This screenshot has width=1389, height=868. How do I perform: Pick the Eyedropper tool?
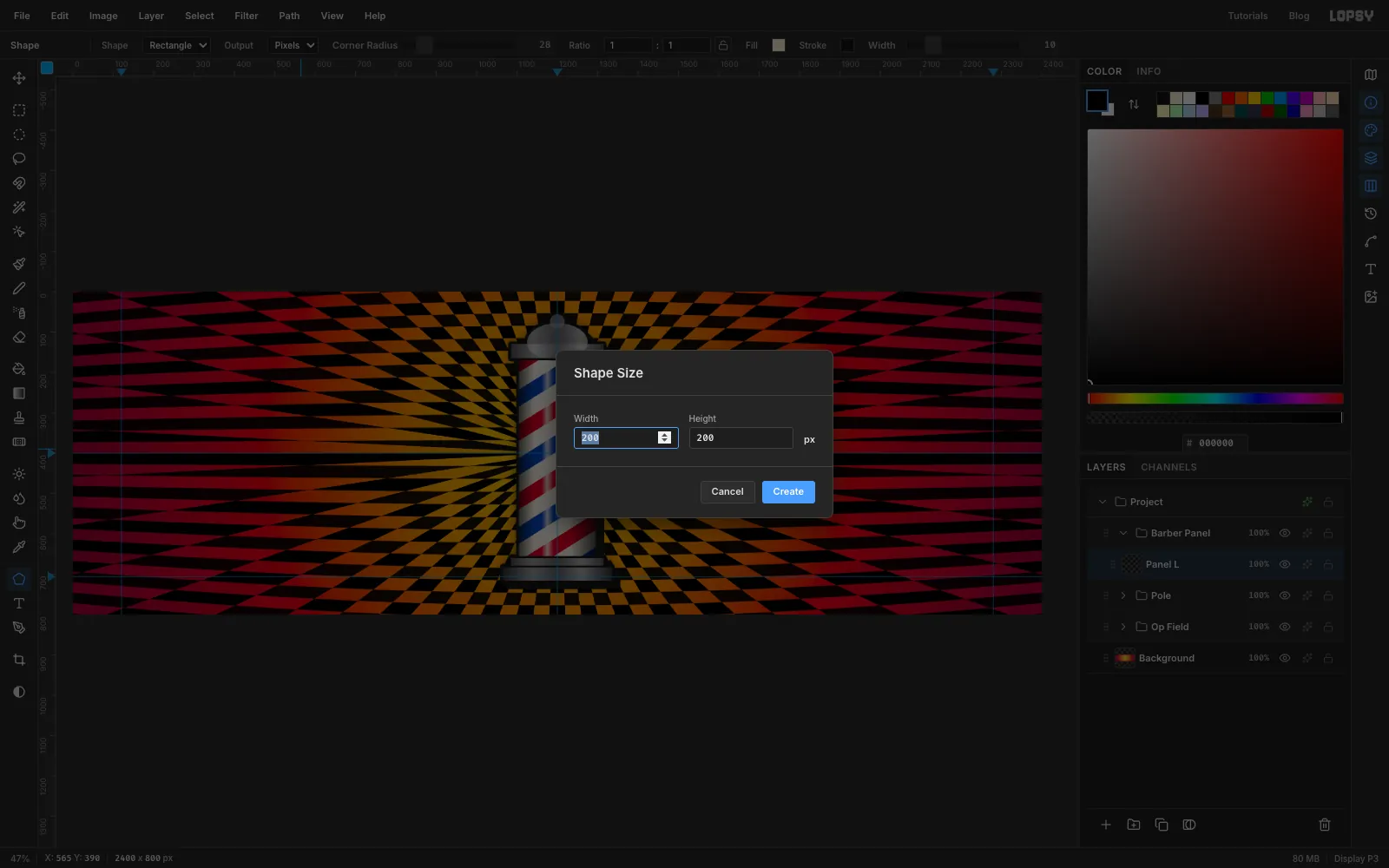pos(18,547)
